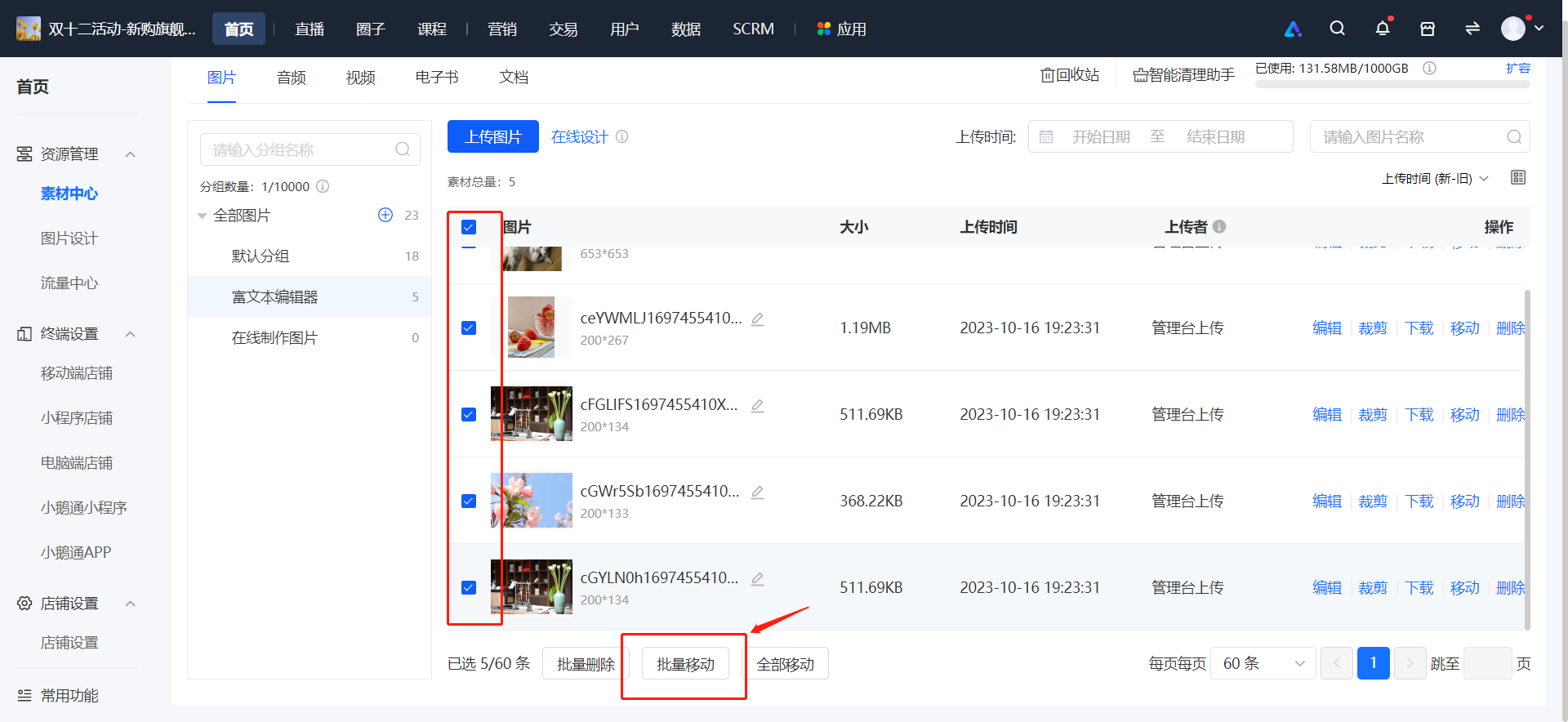
Task: Click the 批量移动 button
Action: point(685,664)
